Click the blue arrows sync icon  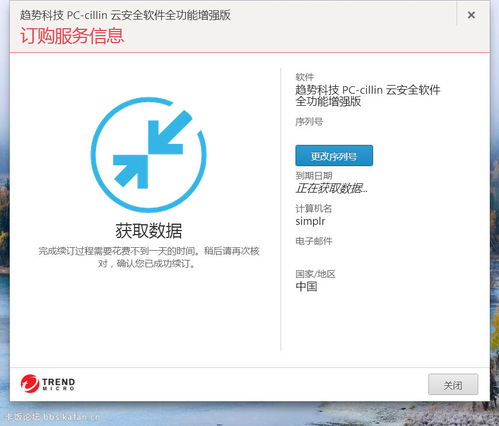[x=149, y=155]
